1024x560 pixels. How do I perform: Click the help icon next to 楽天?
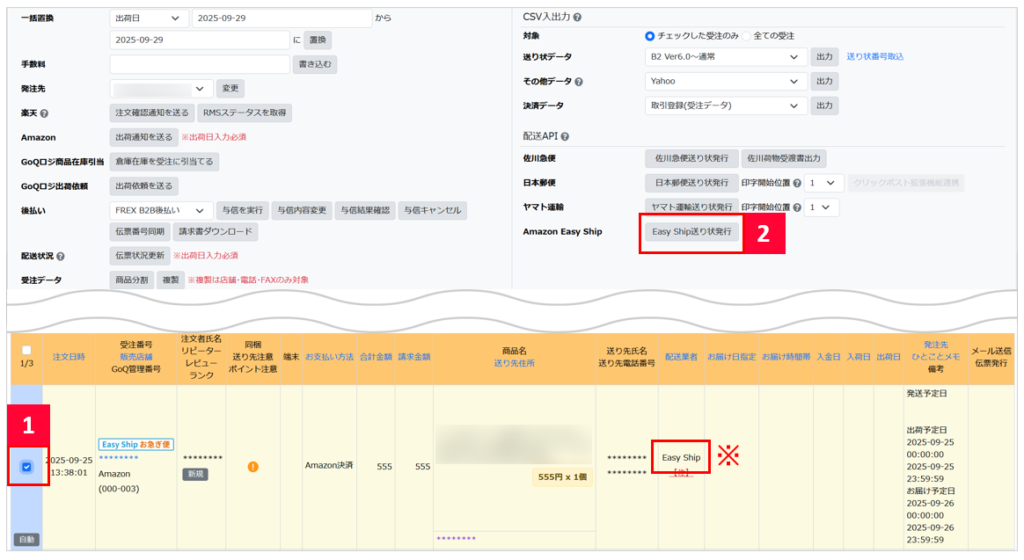tap(44, 113)
